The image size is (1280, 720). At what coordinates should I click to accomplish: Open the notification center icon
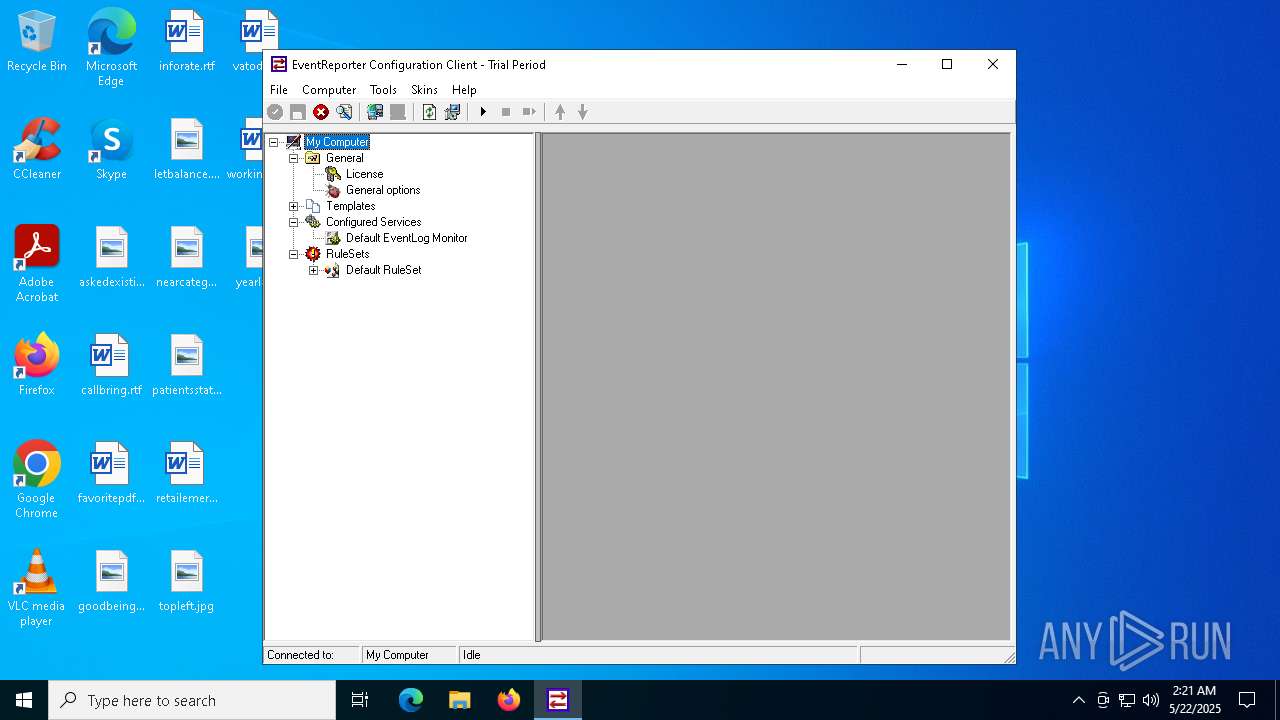pyautogui.click(x=1247, y=700)
